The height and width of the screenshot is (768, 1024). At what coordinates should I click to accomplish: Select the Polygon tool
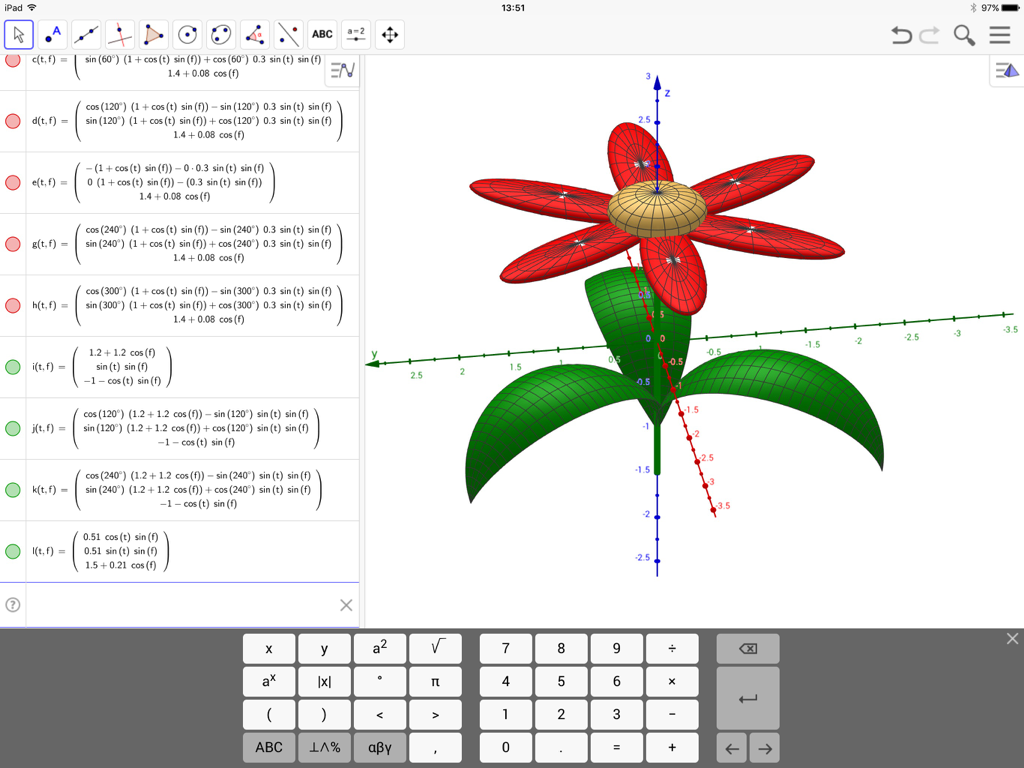[154, 34]
